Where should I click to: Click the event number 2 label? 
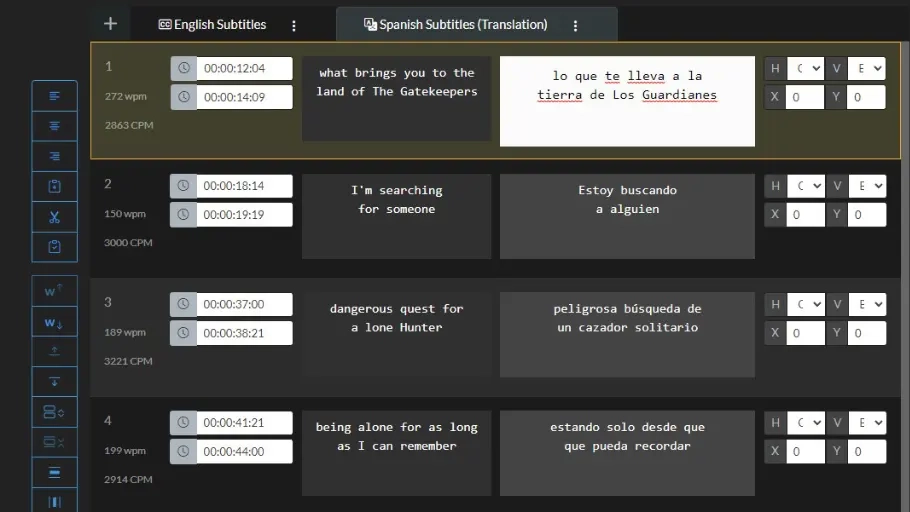[108, 184]
